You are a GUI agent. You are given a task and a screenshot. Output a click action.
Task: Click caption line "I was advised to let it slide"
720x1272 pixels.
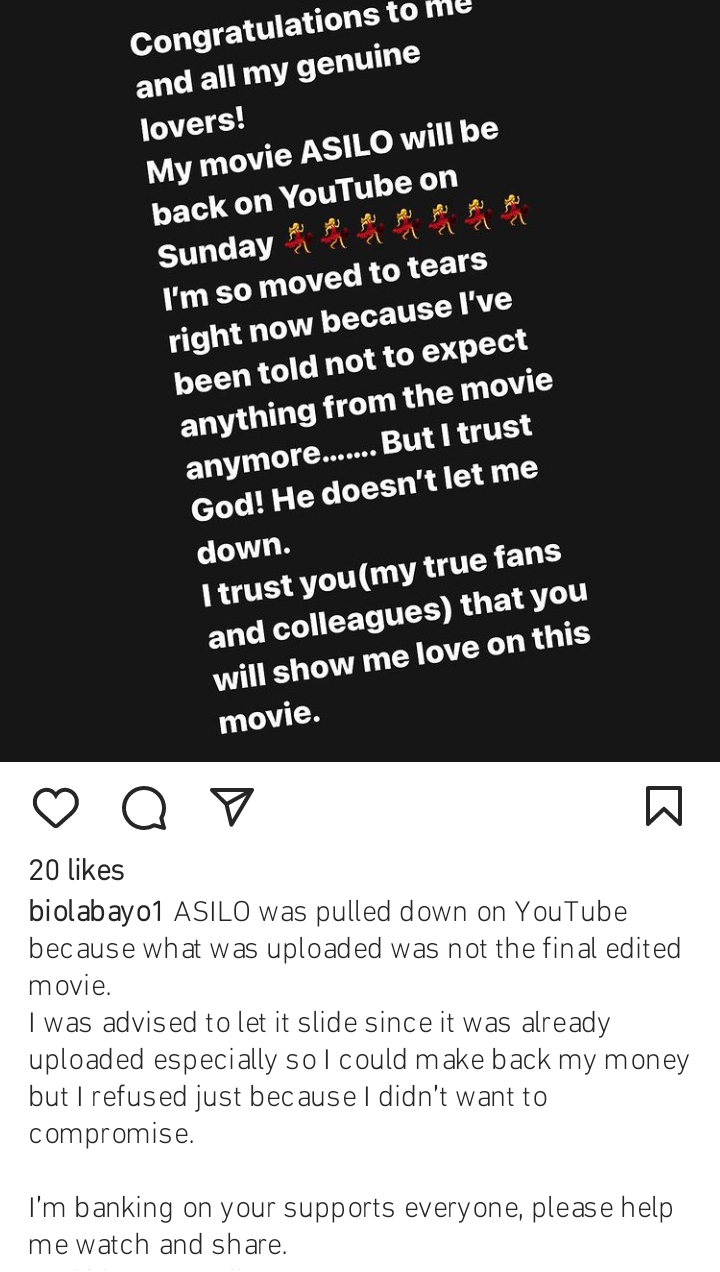(320, 1023)
